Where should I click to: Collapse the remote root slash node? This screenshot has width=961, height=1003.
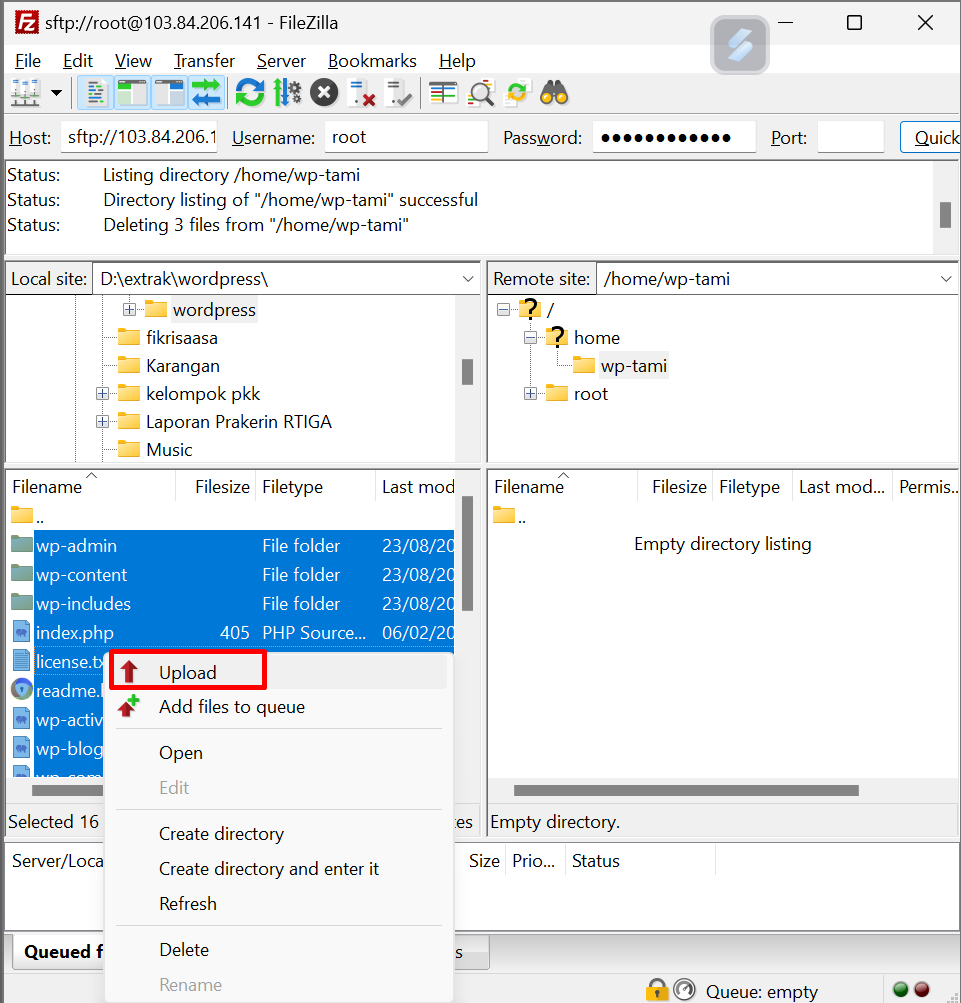(x=504, y=310)
